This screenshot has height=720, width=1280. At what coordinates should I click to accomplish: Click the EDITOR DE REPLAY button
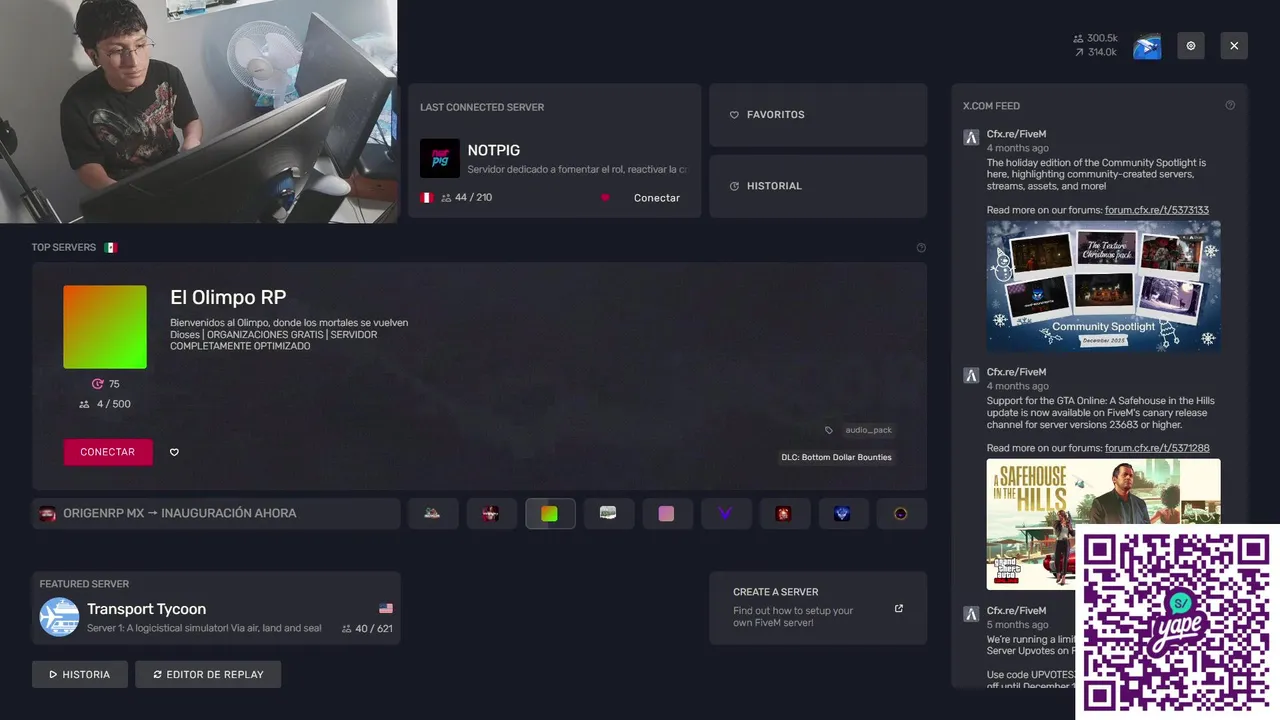208,674
